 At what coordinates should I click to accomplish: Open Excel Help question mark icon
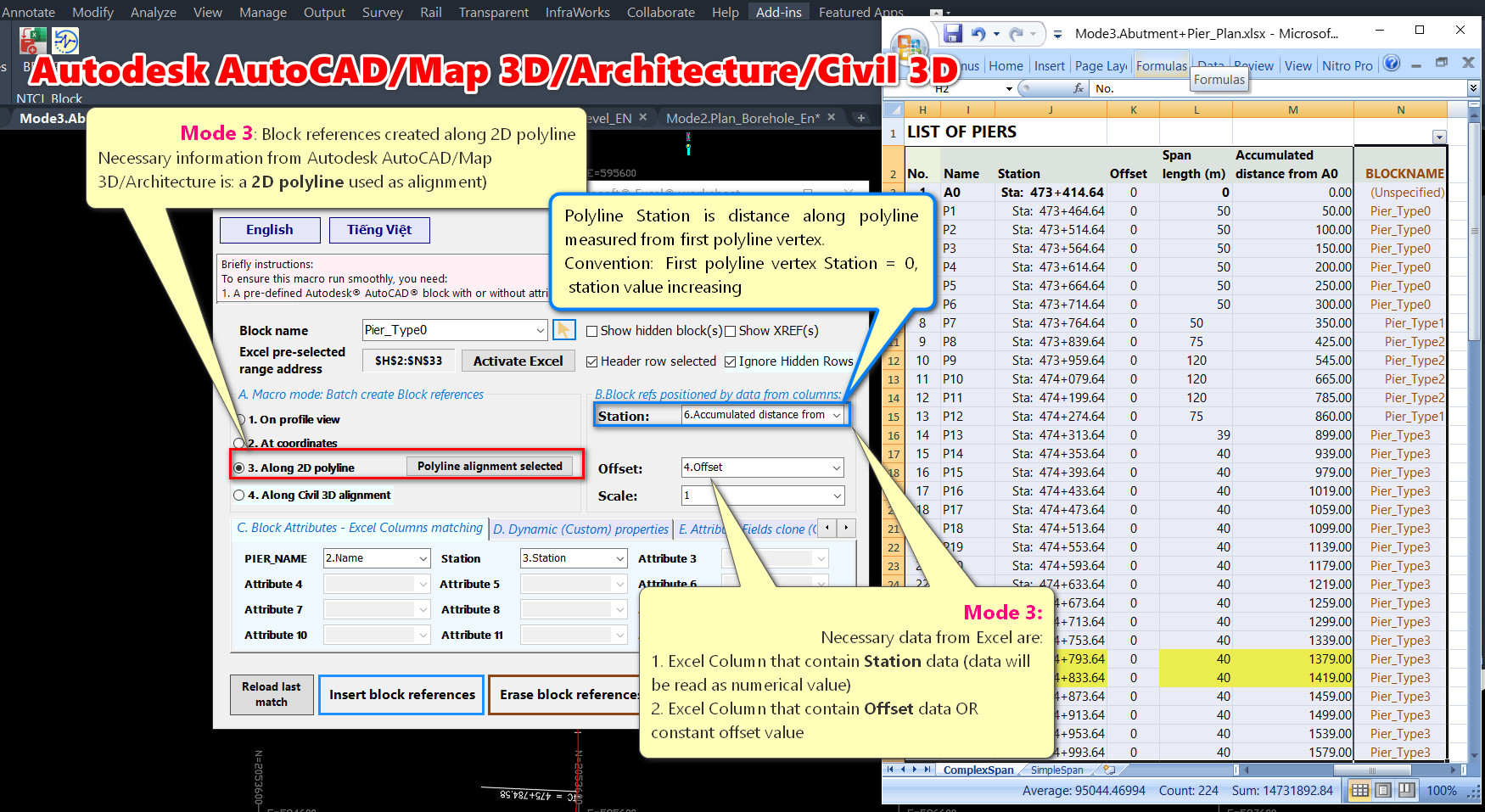1392,64
